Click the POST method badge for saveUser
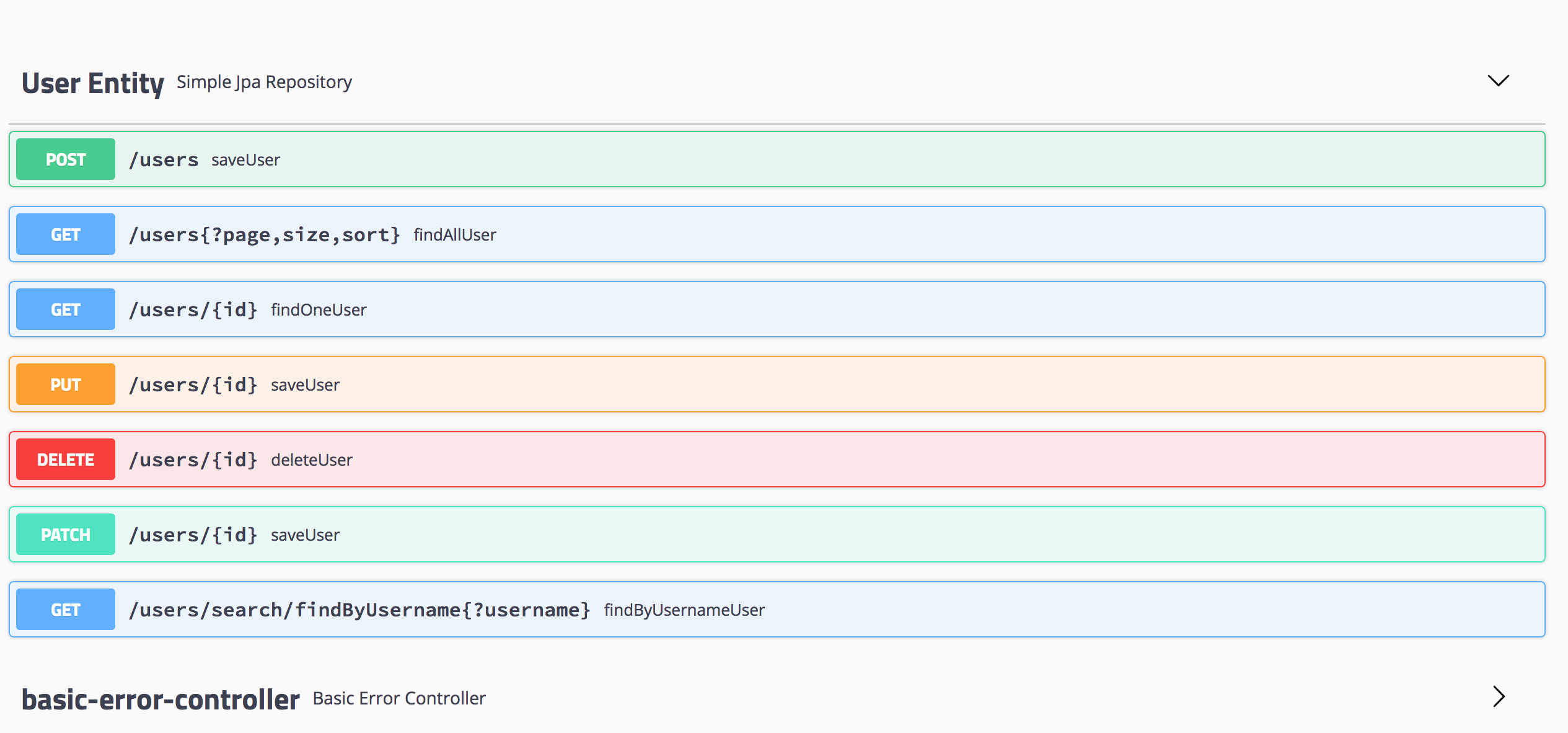Viewport: 1568px width, 733px height. [x=65, y=159]
